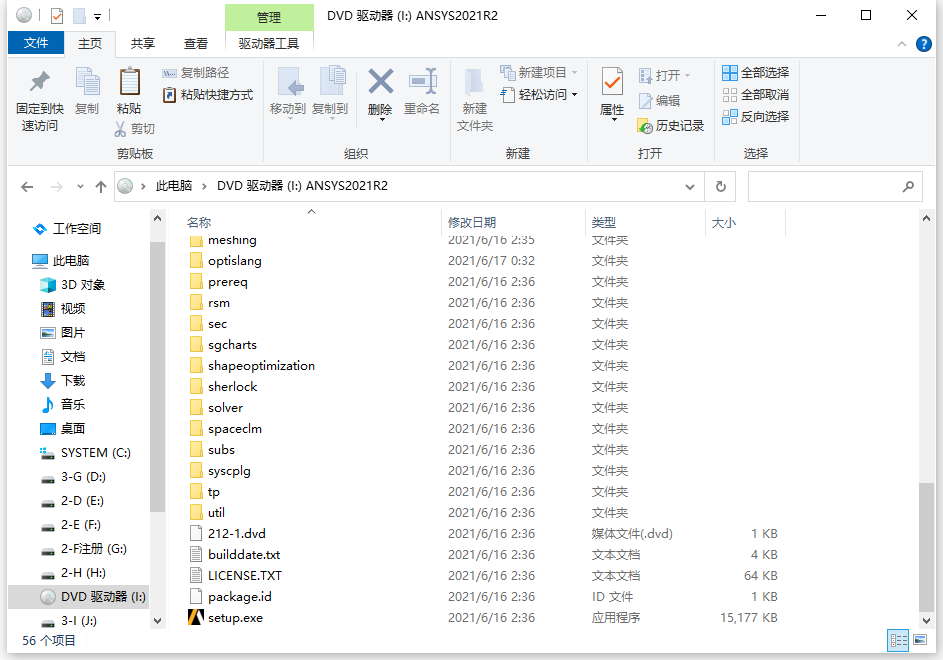Image resolution: width=943 pixels, height=660 pixels.
Task: Click Copy path (复制路径)
Action: click(196, 73)
